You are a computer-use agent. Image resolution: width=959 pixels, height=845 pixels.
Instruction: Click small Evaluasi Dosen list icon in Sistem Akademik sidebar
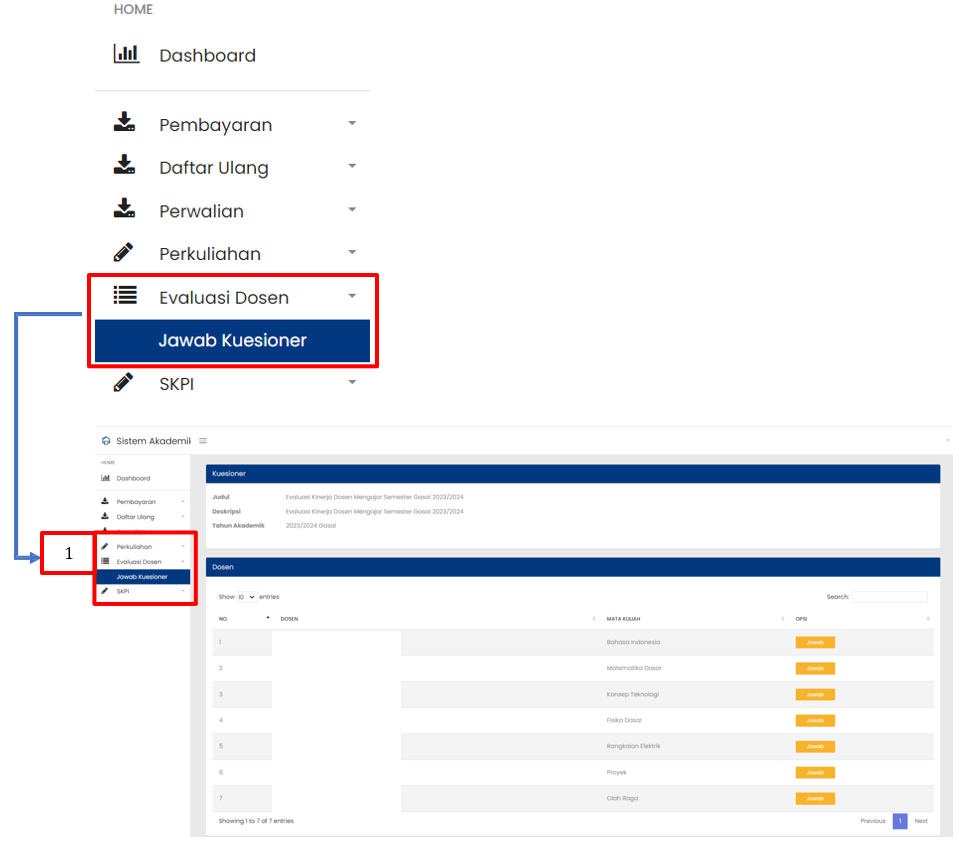(x=105, y=561)
